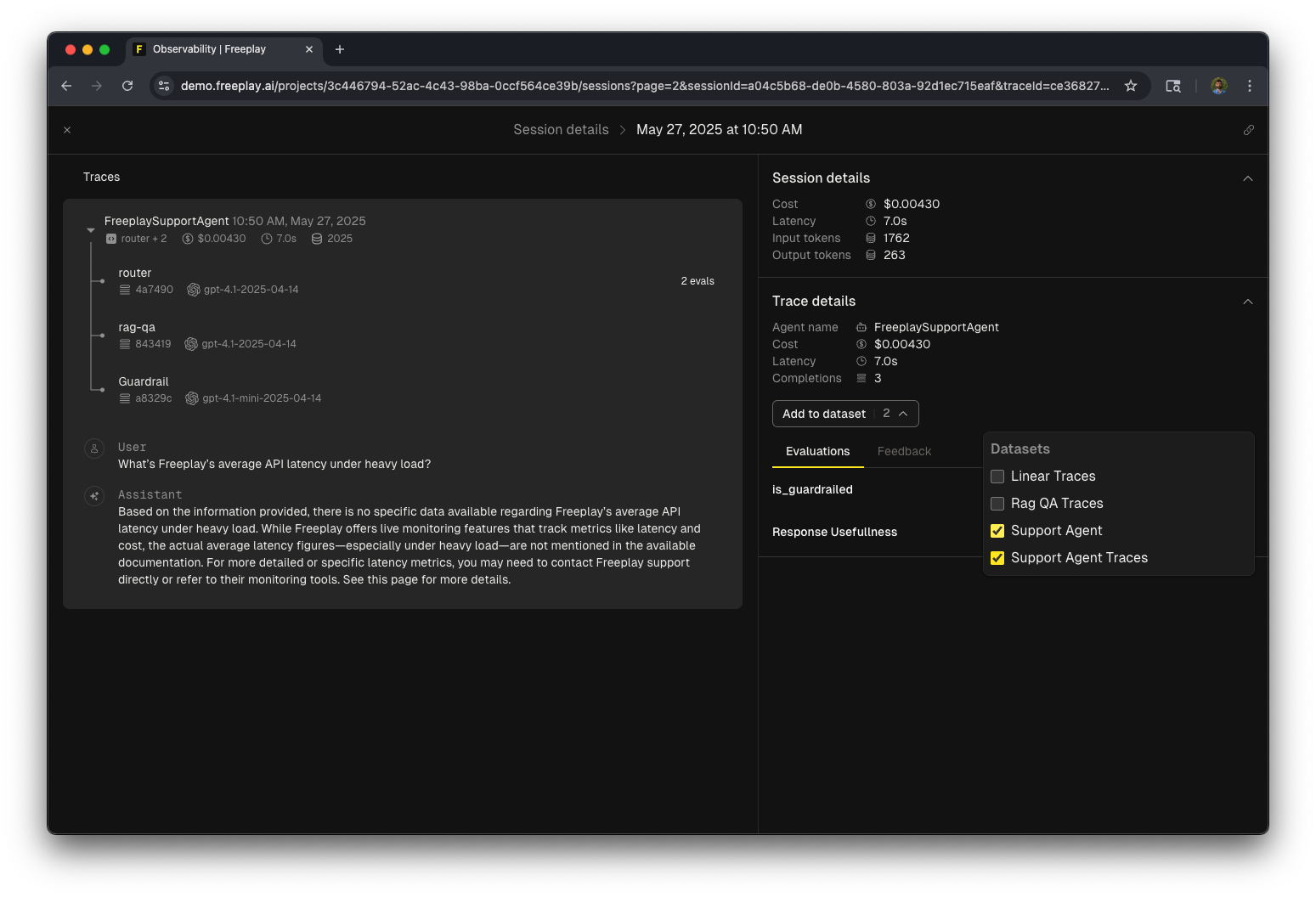Close the session details panel
Image resolution: width=1316 pixels, height=897 pixels.
[x=67, y=130]
